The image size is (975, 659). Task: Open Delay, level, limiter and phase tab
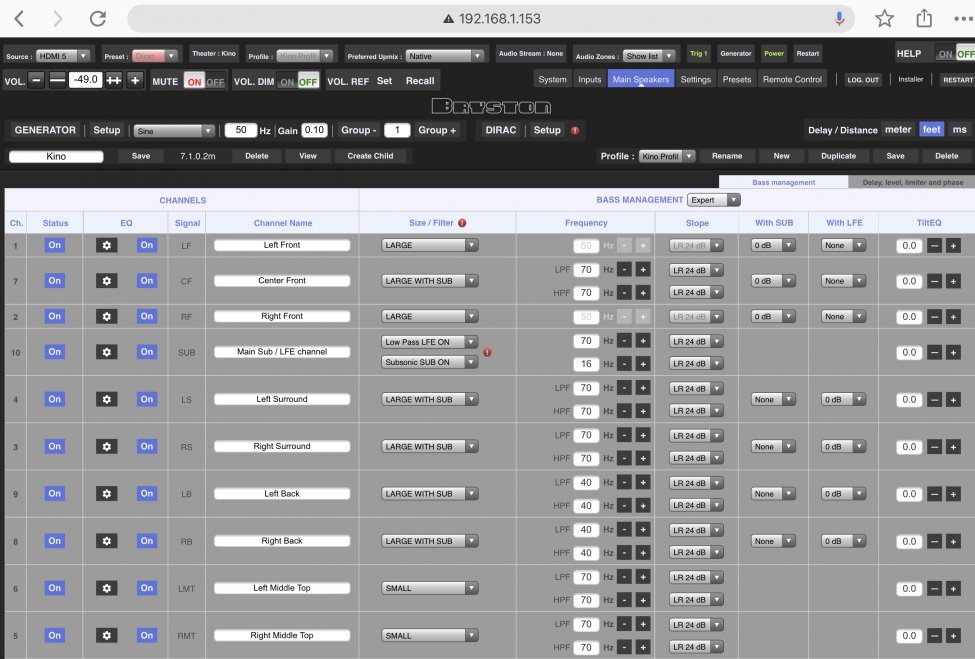click(x=912, y=182)
